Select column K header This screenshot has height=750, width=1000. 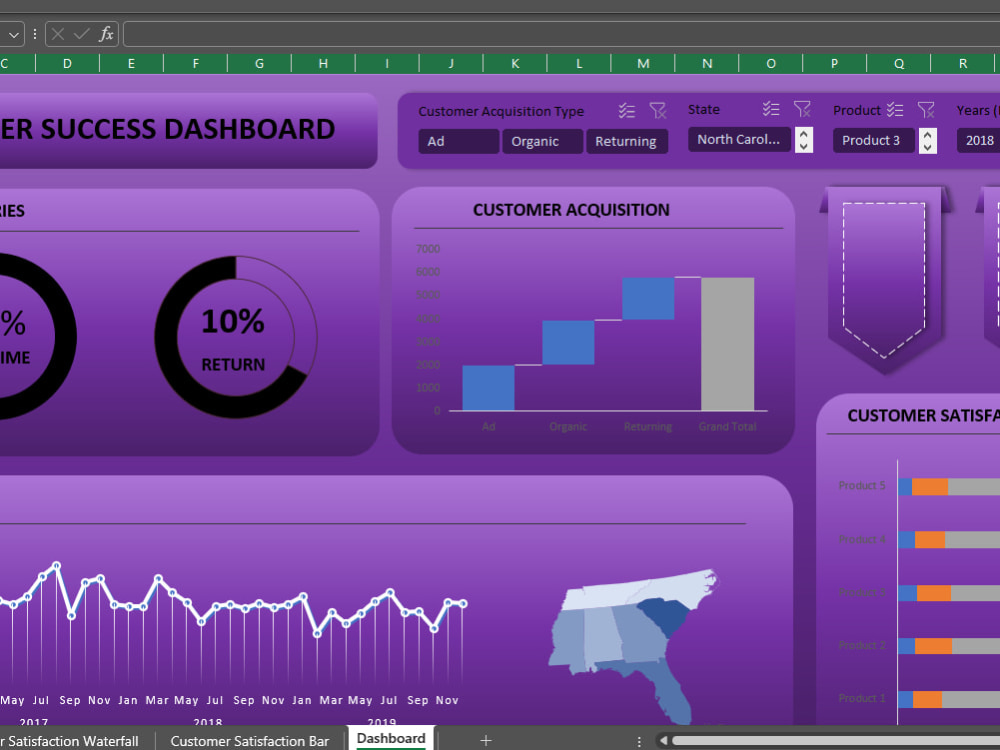click(515, 63)
